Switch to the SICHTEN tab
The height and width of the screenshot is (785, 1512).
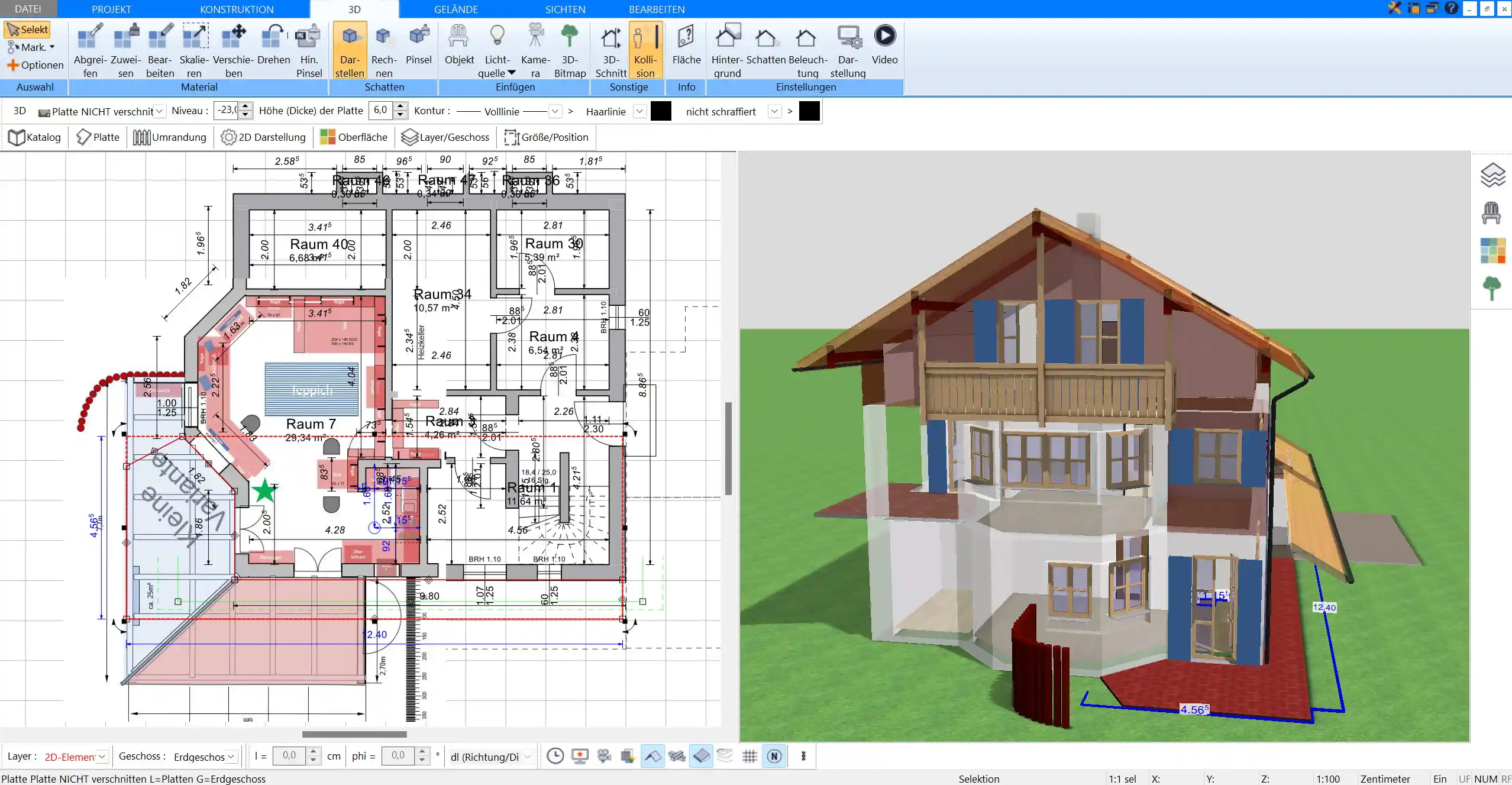[565, 9]
